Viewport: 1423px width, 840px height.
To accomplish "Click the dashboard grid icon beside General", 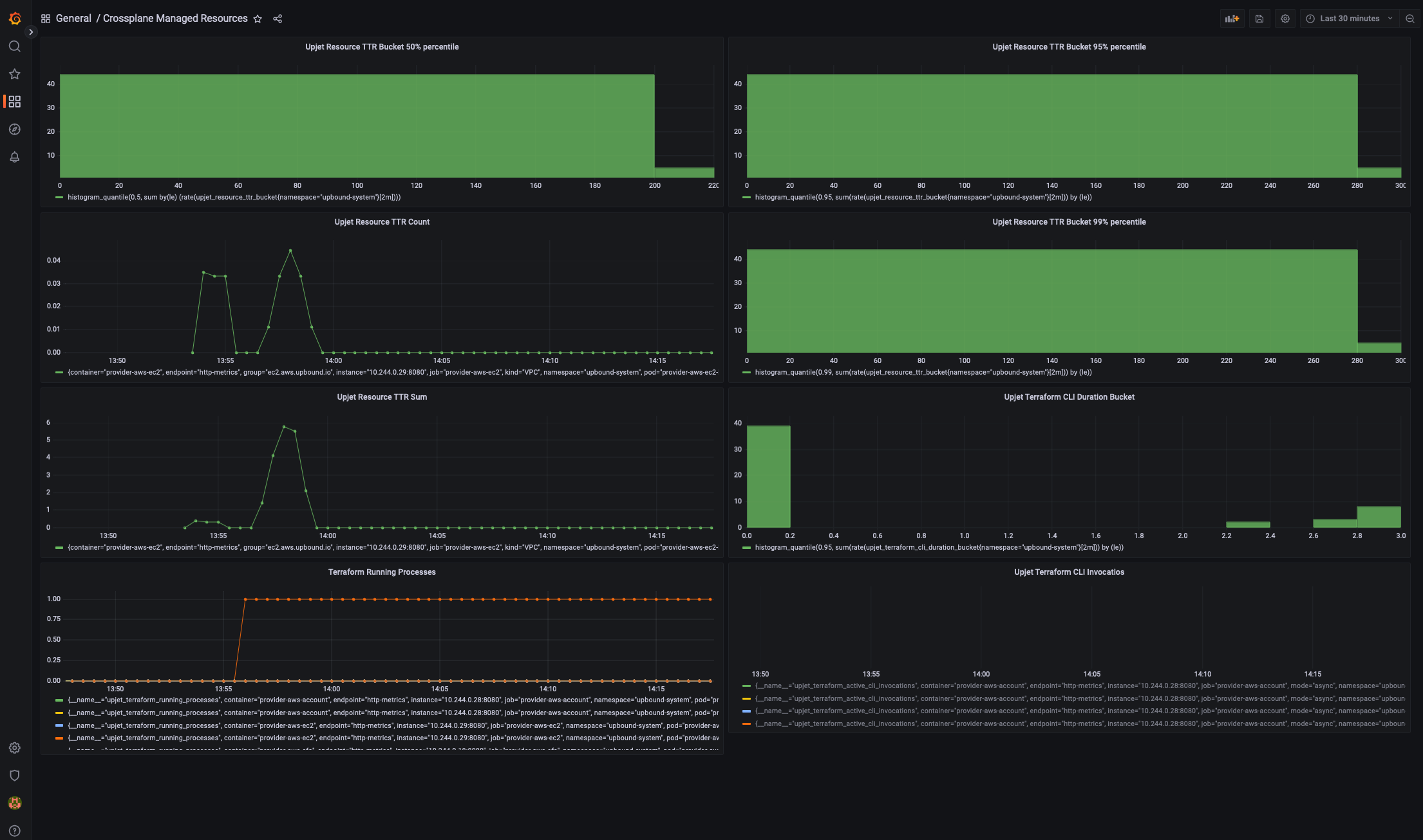I will click(46, 19).
